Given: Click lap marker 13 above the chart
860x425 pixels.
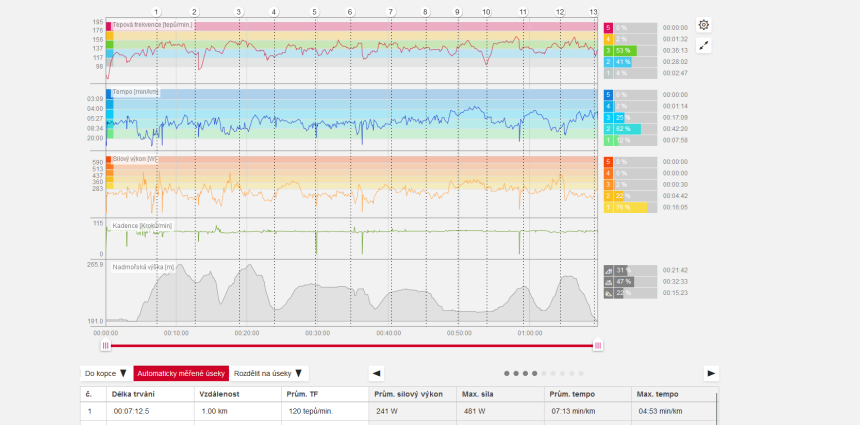Looking at the screenshot, I should pyautogui.click(x=593, y=12).
